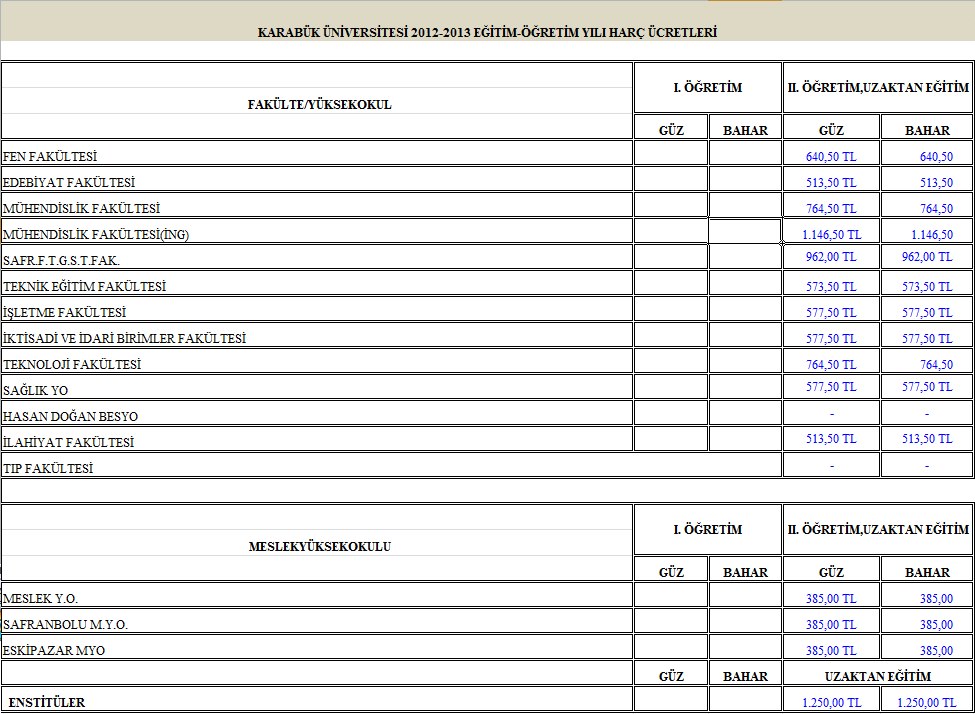Click the SAFR.F.T.G.S.T.FAK. row label

[62, 261]
